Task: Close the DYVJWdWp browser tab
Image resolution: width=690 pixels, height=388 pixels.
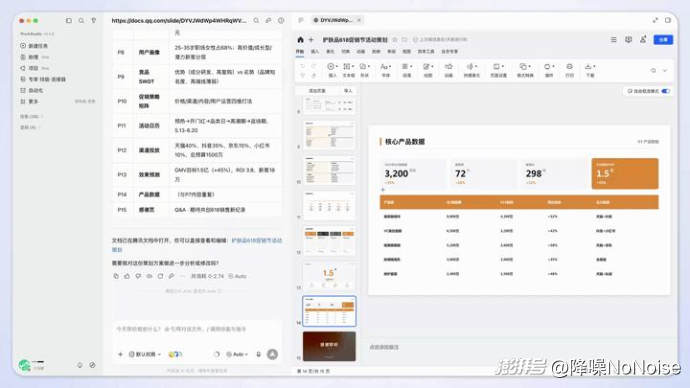Action: [359, 20]
